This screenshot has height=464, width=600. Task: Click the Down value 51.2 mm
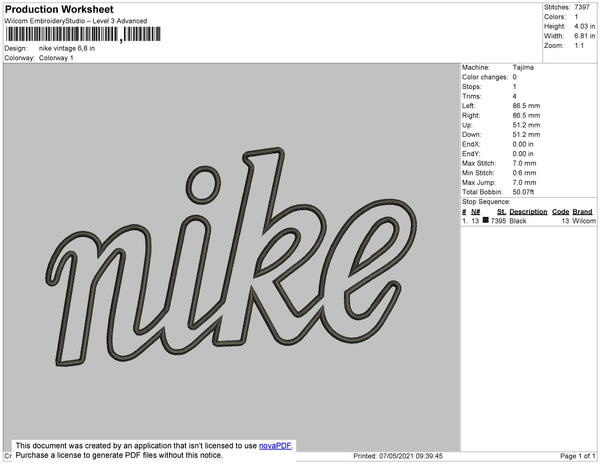point(527,135)
